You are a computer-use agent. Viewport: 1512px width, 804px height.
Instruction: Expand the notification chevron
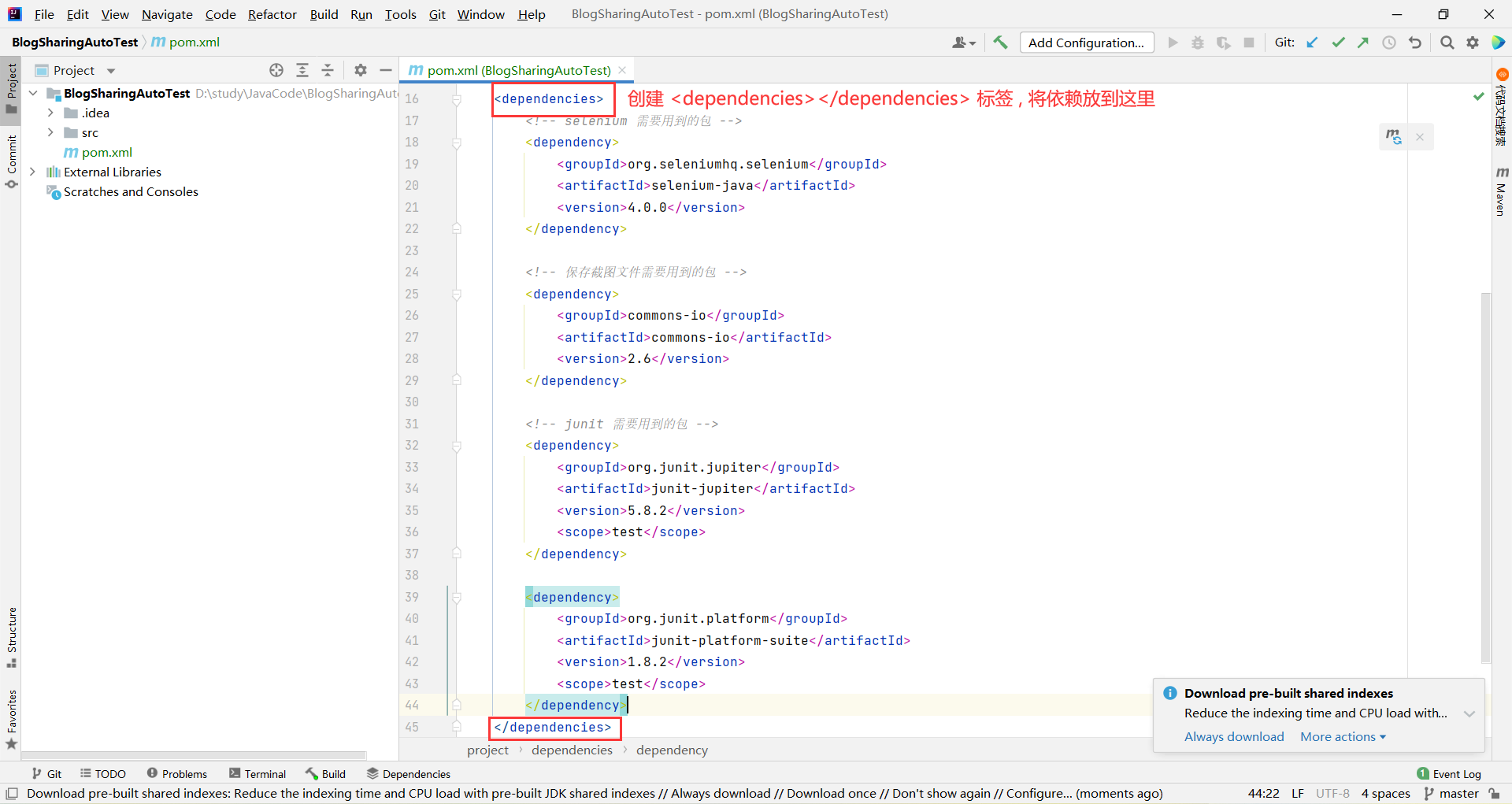1469,713
